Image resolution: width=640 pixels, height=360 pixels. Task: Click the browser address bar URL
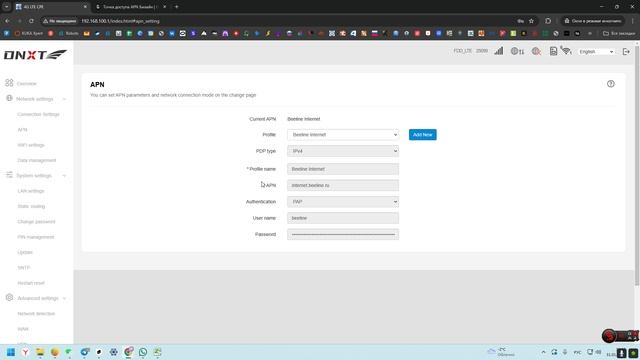[x=120, y=21]
